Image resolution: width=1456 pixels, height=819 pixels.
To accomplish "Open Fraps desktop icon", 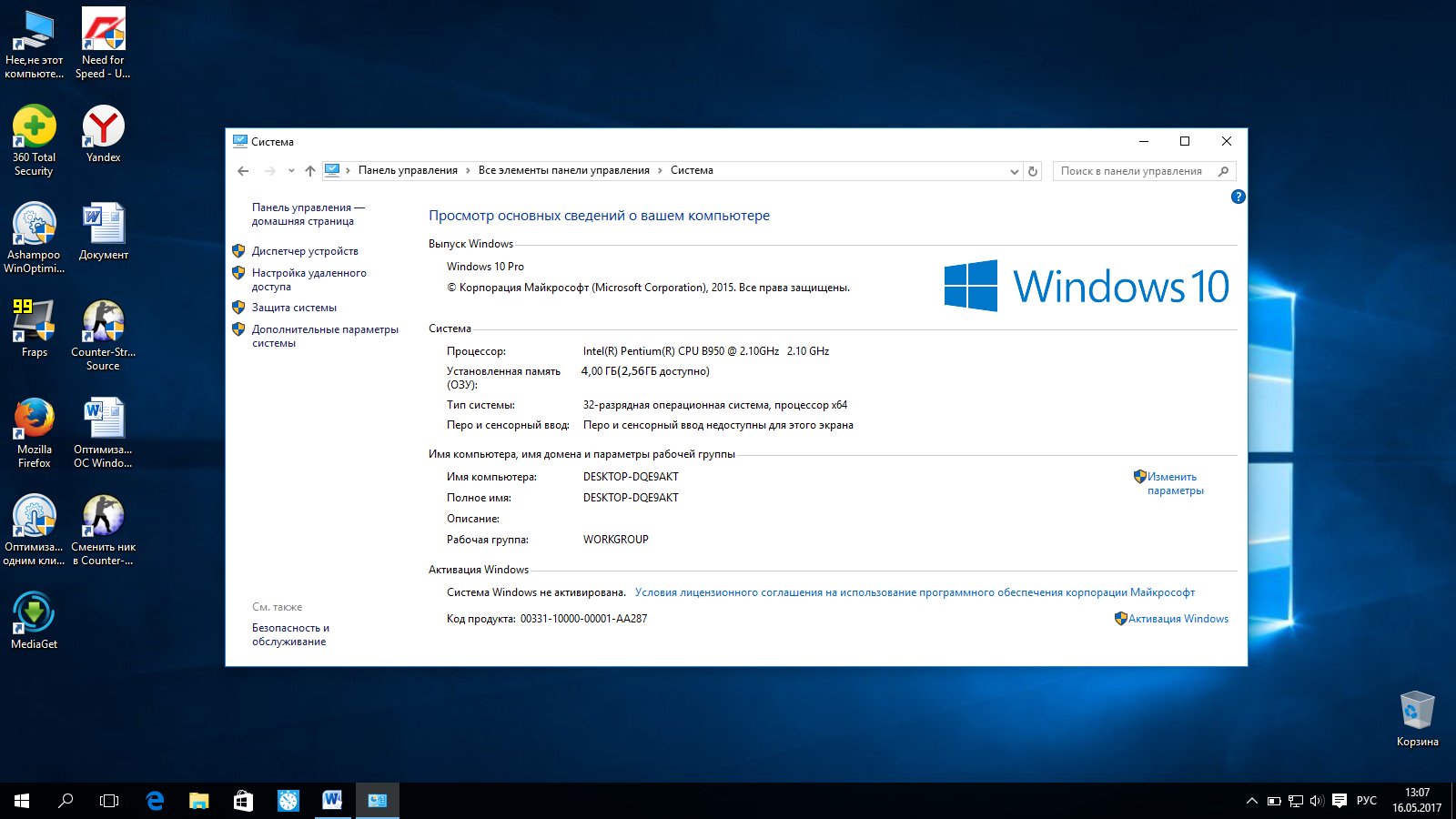I will coord(34,329).
